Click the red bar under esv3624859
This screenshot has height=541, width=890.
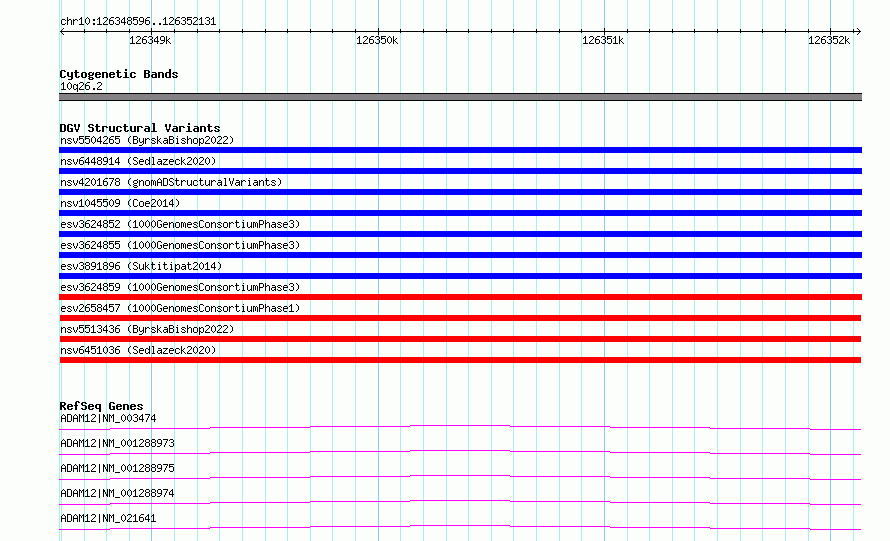click(x=460, y=297)
